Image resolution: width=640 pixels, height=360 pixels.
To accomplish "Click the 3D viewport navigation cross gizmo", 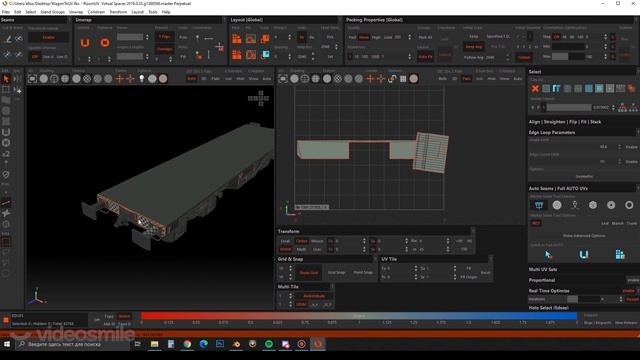I will [x=258, y=98].
